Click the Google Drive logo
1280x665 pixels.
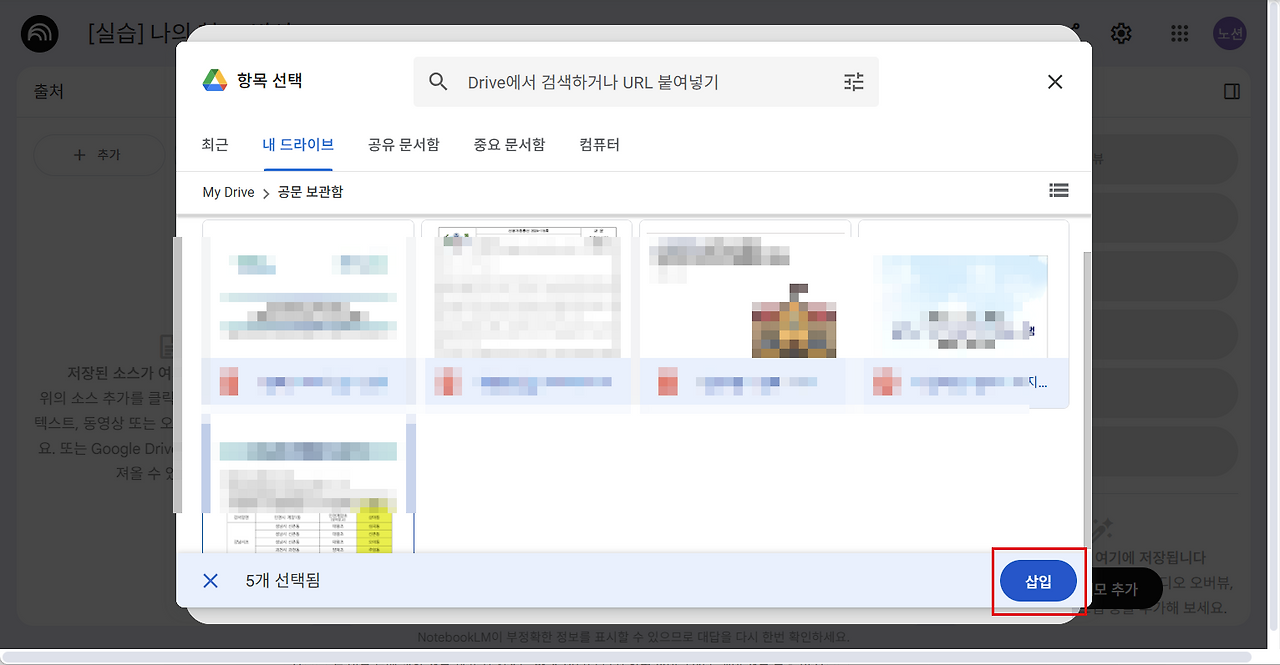tap(215, 81)
